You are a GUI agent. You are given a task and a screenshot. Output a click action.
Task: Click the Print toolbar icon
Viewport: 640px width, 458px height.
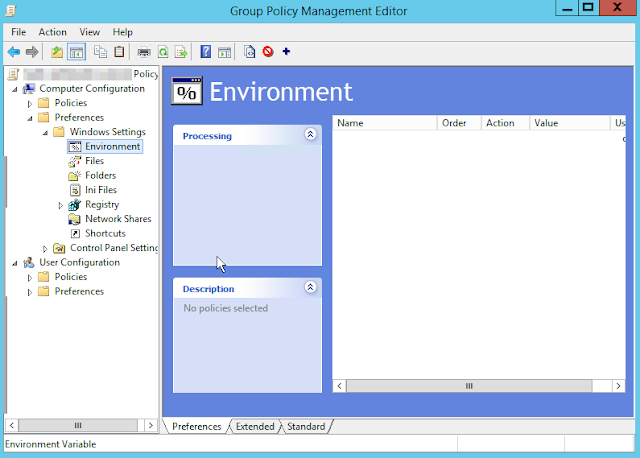click(144, 52)
